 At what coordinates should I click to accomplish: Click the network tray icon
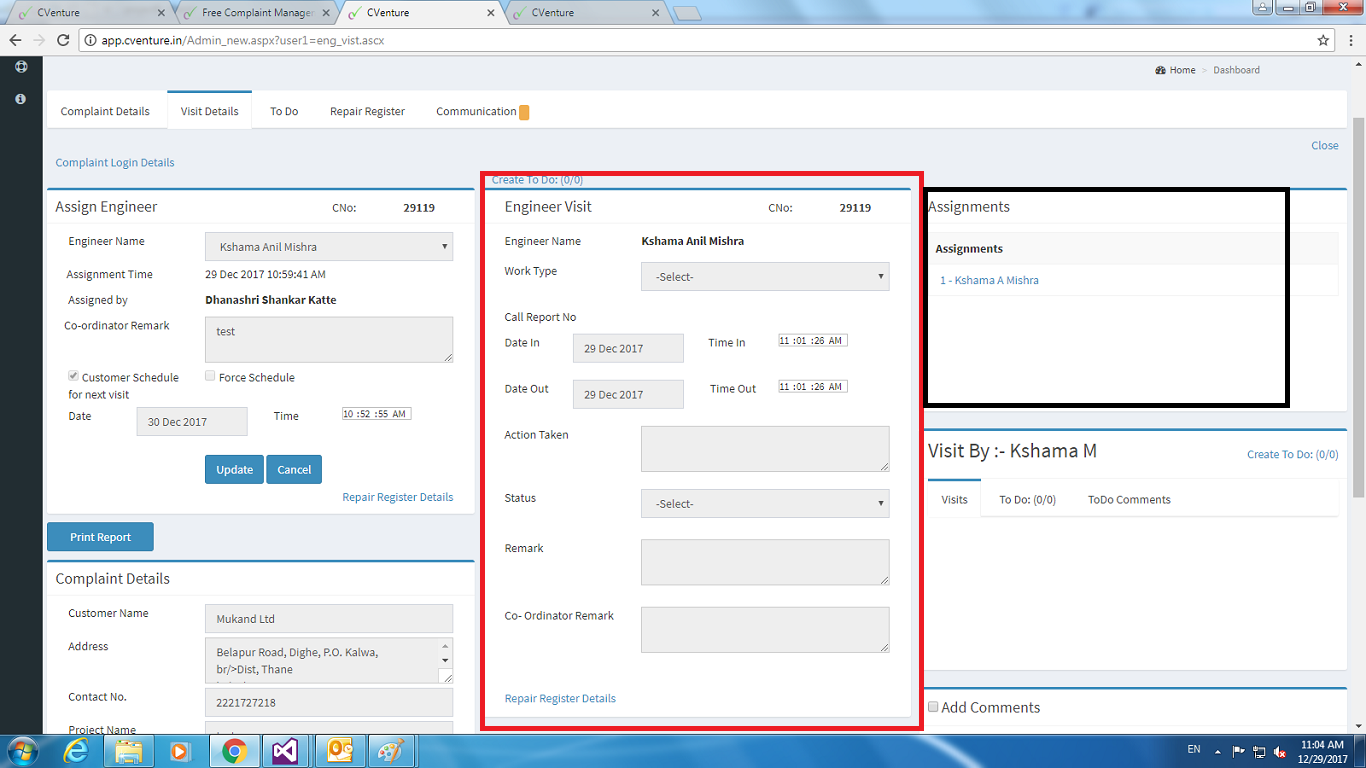tap(1259, 751)
